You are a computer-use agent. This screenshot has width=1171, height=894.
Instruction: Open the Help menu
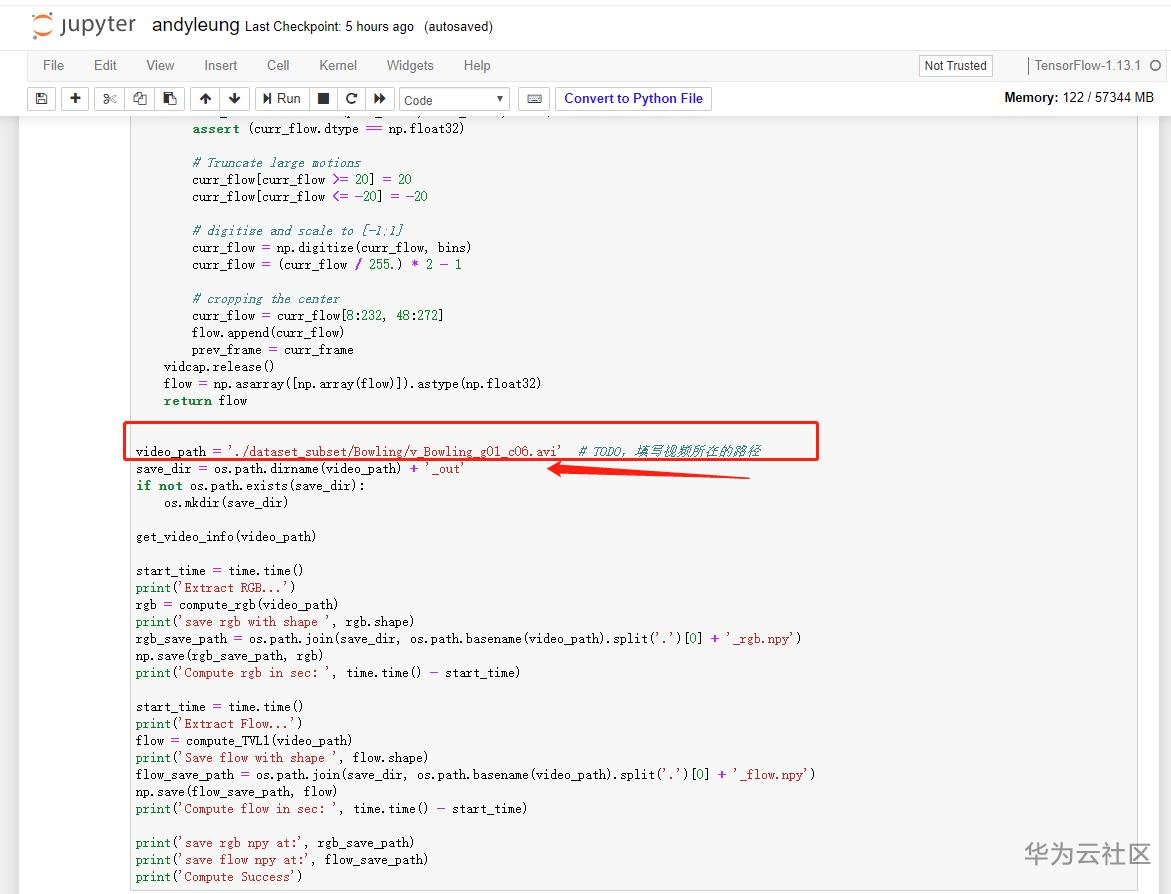[x=476, y=65]
